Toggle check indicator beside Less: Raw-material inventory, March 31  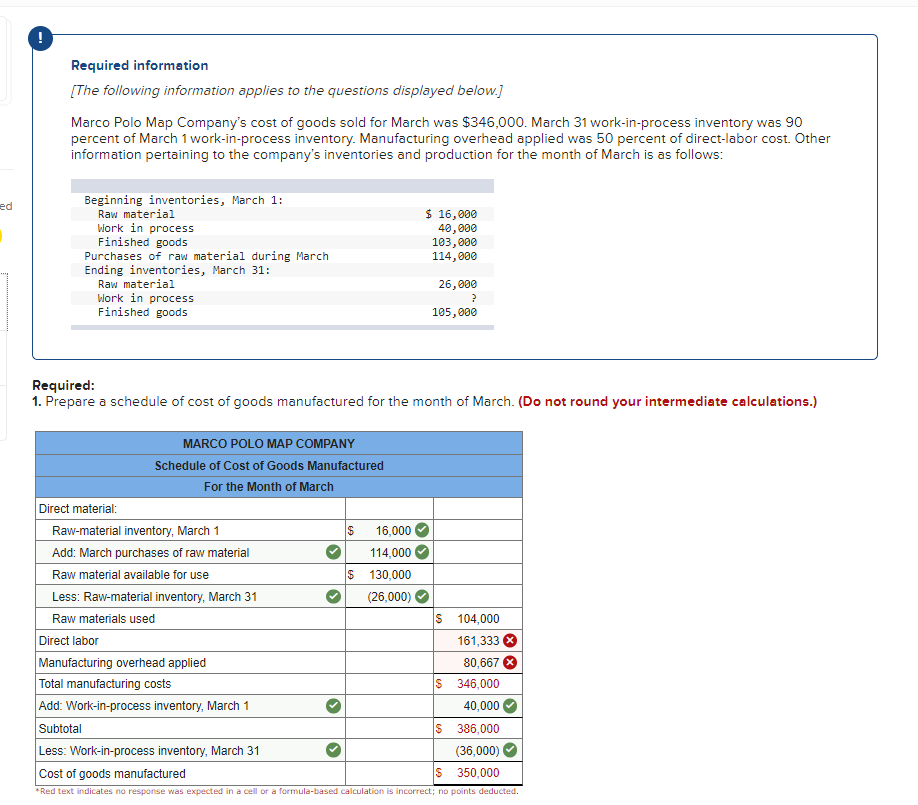pos(333,596)
